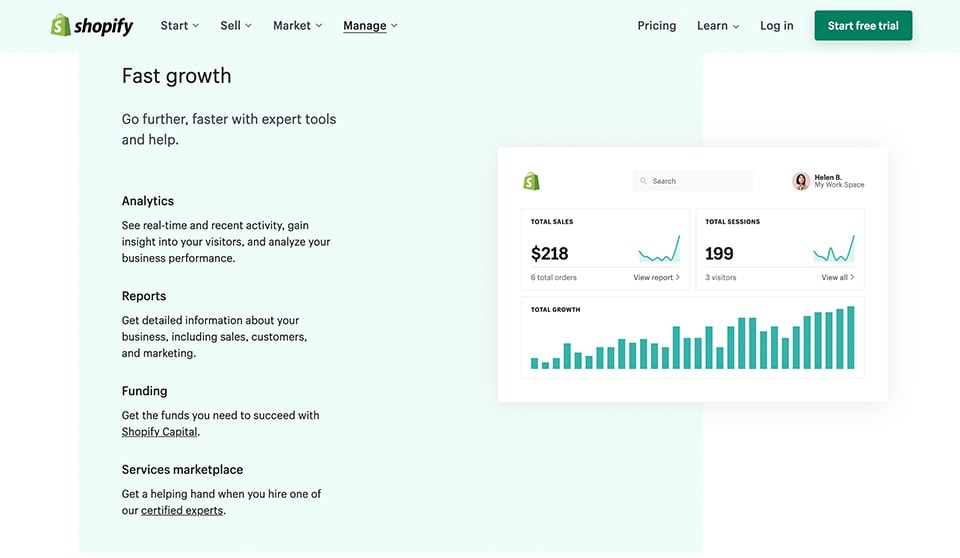The image size is (960, 558).
Task: Click the 199 total sessions value
Action: [x=719, y=254]
